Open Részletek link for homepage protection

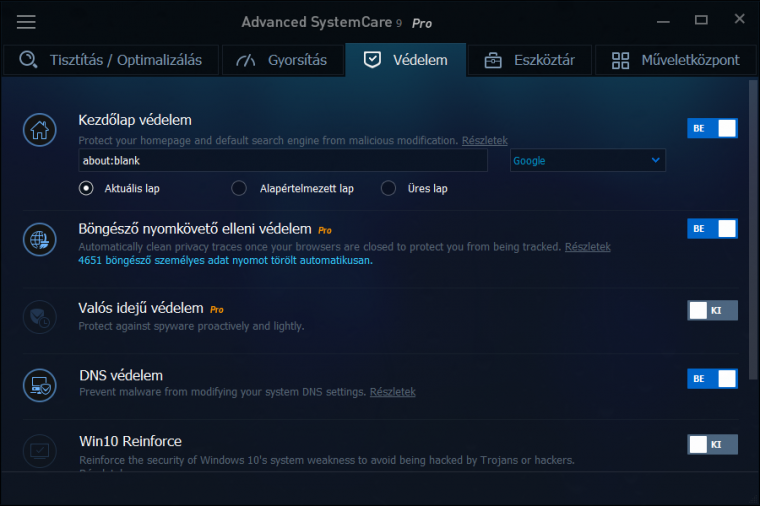[485, 141]
